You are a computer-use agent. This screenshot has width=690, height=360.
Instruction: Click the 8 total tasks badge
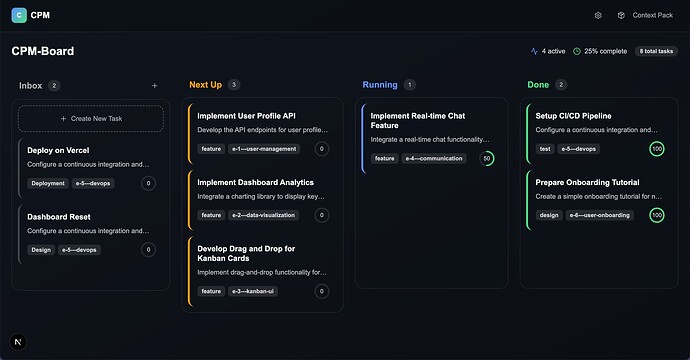click(656, 51)
